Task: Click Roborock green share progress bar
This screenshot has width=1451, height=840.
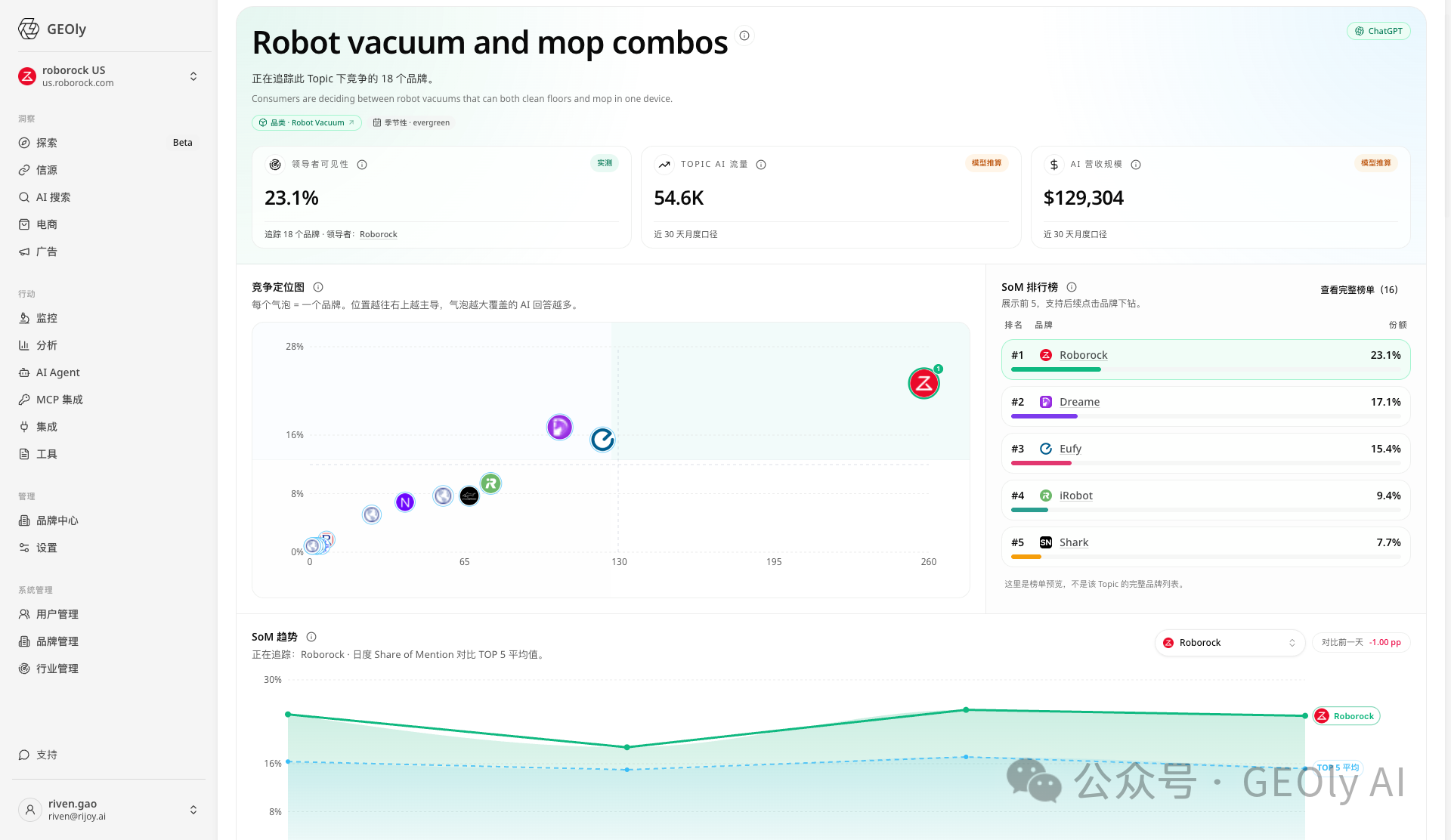Action: [x=1056, y=369]
